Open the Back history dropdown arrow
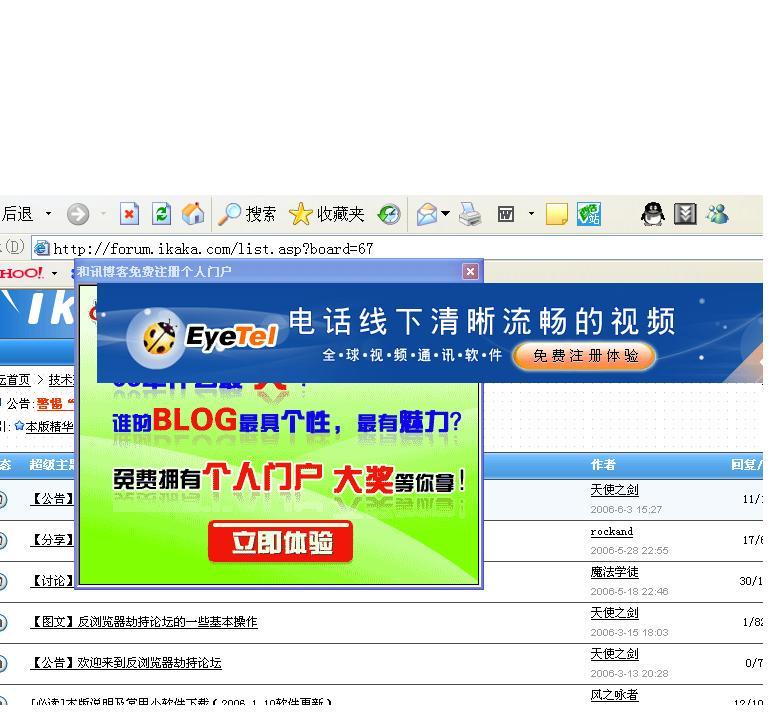 (x=48, y=214)
